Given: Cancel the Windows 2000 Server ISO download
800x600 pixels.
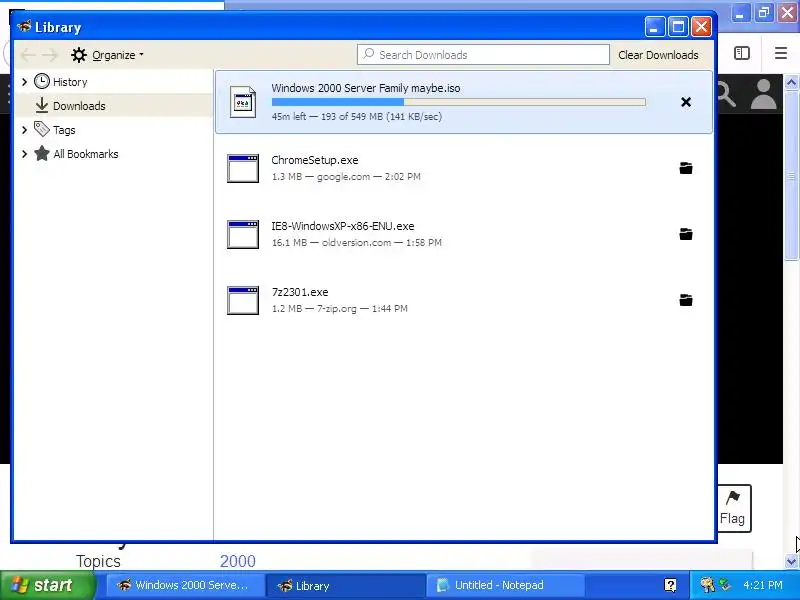Looking at the screenshot, I should (686, 102).
